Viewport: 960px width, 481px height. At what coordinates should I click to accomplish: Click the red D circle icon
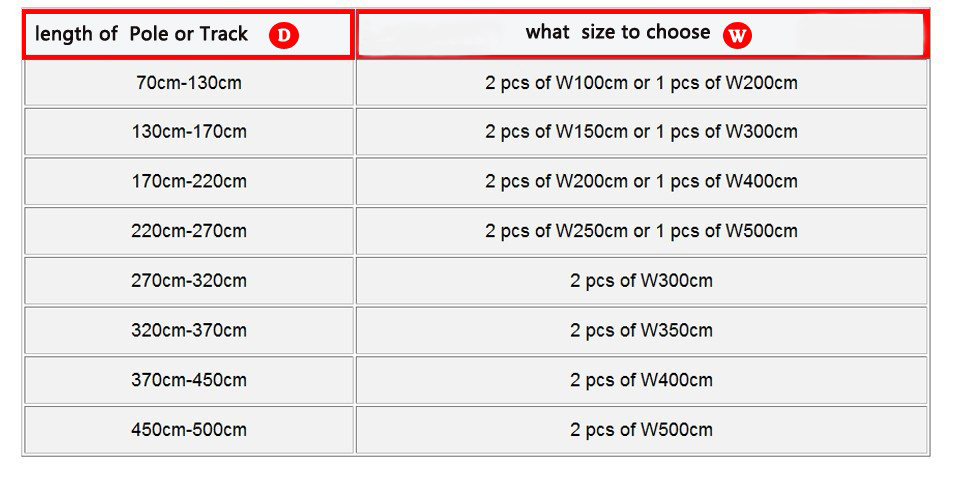(x=283, y=35)
